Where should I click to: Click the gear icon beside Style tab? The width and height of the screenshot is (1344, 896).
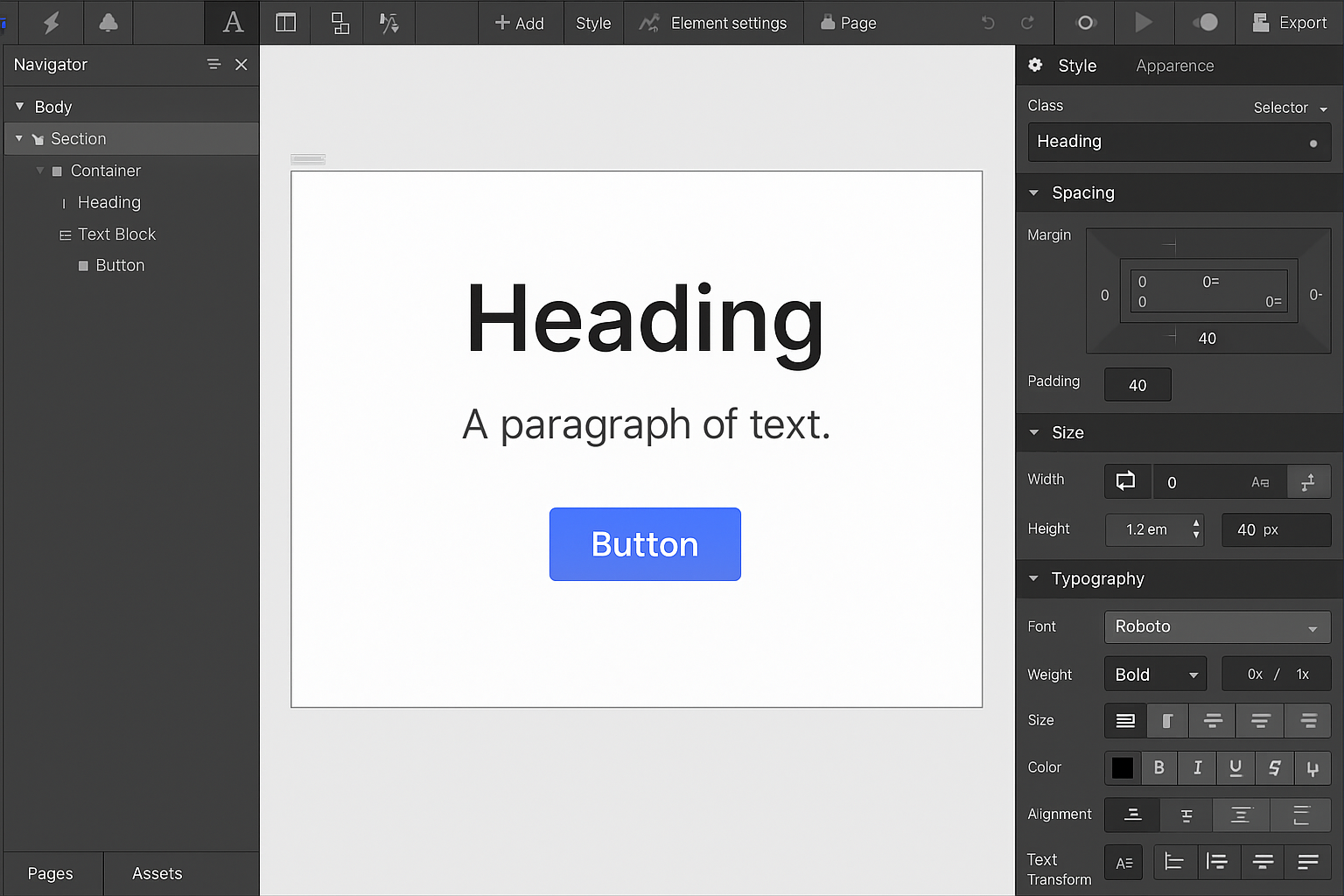coord(1035,65)
